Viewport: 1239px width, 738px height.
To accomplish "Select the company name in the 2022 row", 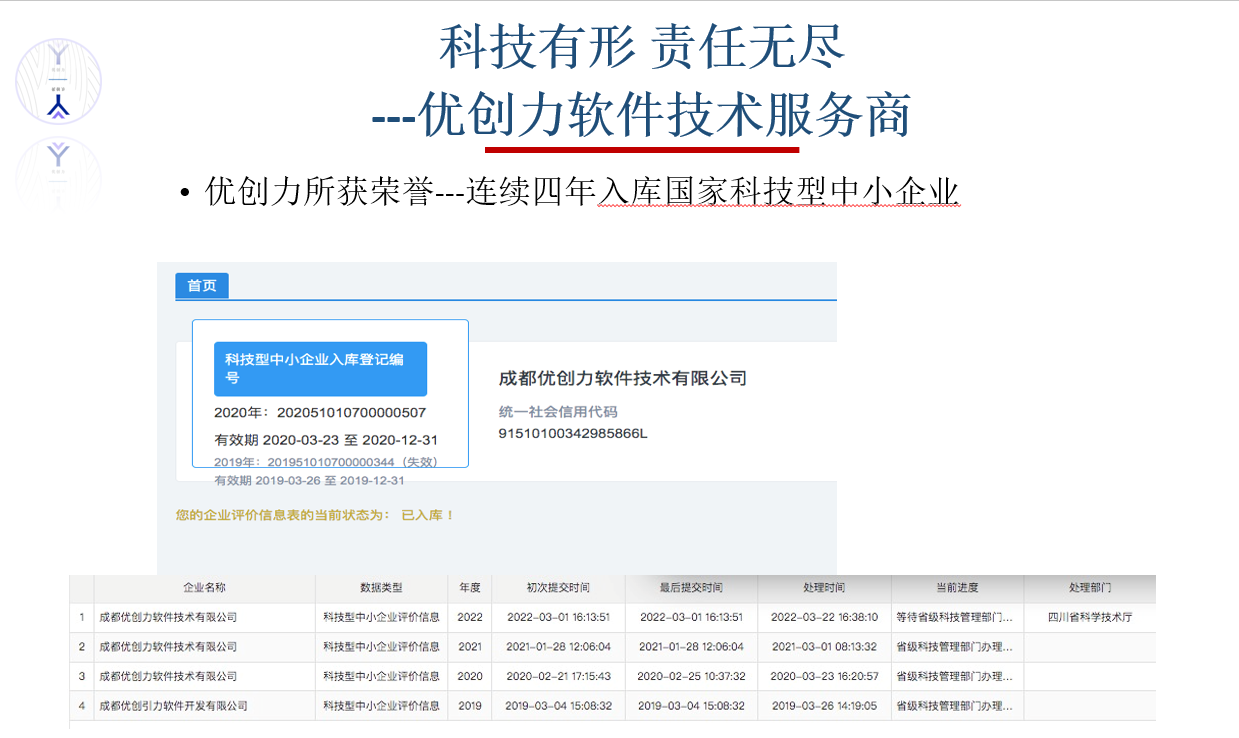I will 168,618.
